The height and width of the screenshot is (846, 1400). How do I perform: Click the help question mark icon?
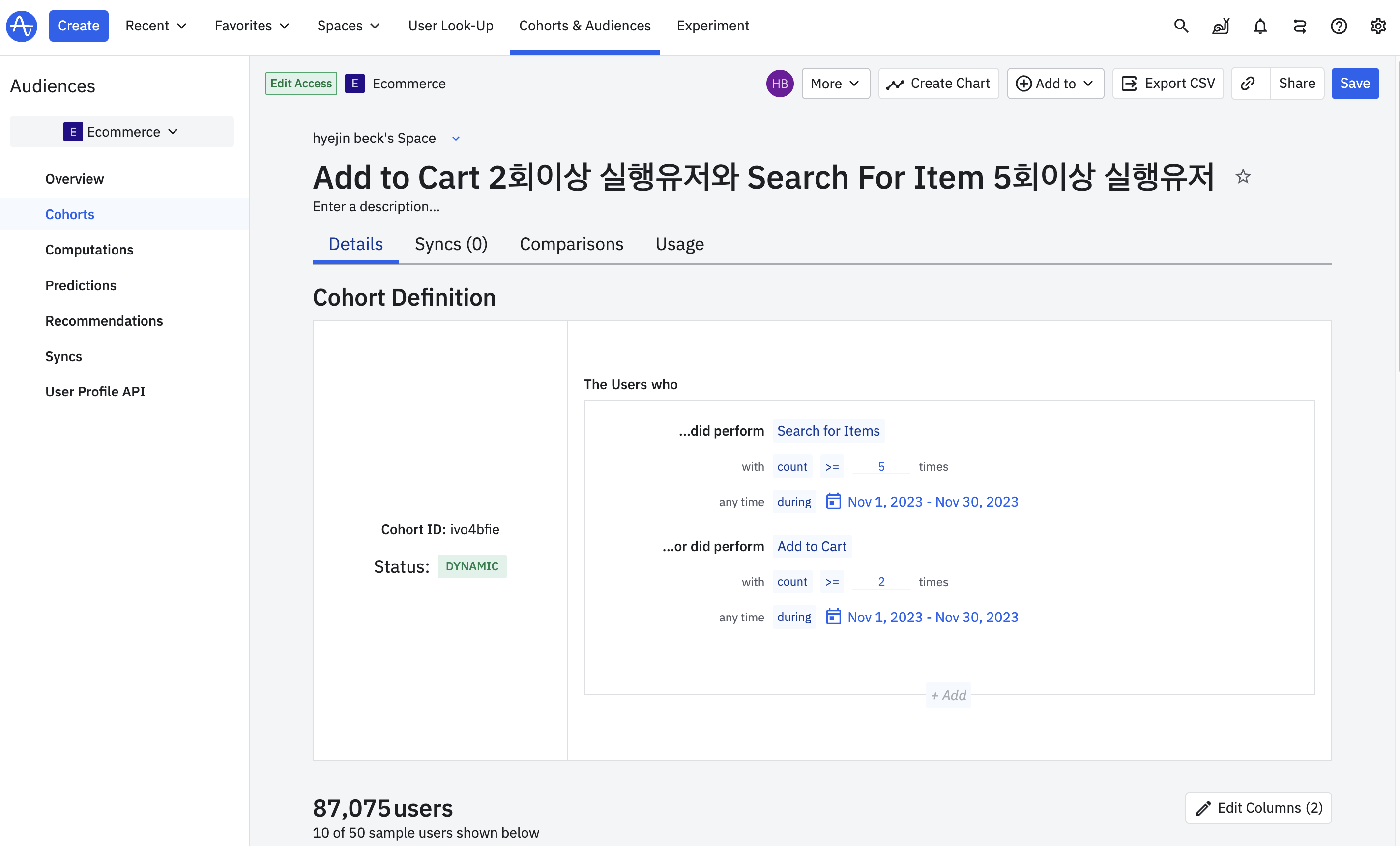pos(1339,26)
